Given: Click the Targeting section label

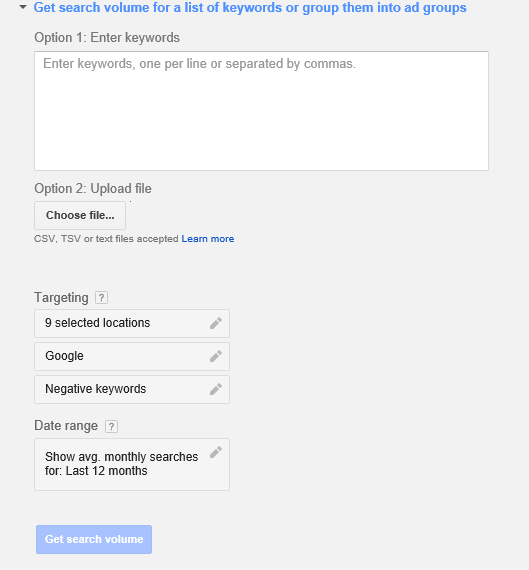Looking at the screenshot, I should pyautogui.click(x=61, y=298).
